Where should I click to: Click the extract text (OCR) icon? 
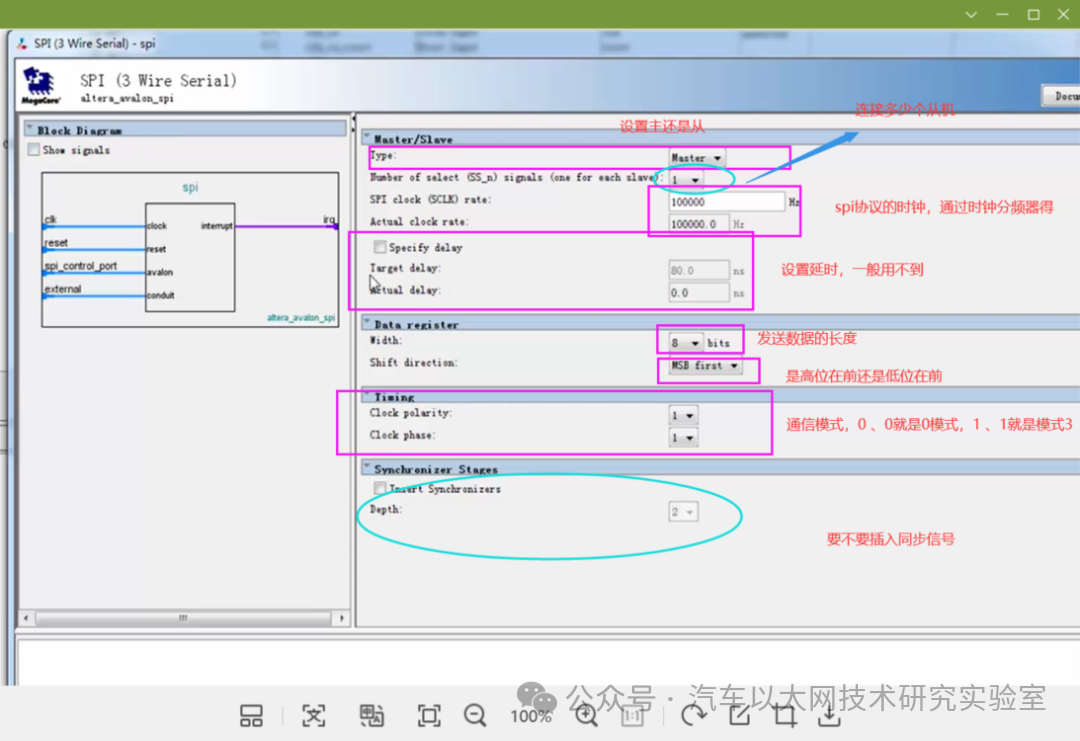coord(313,716)
